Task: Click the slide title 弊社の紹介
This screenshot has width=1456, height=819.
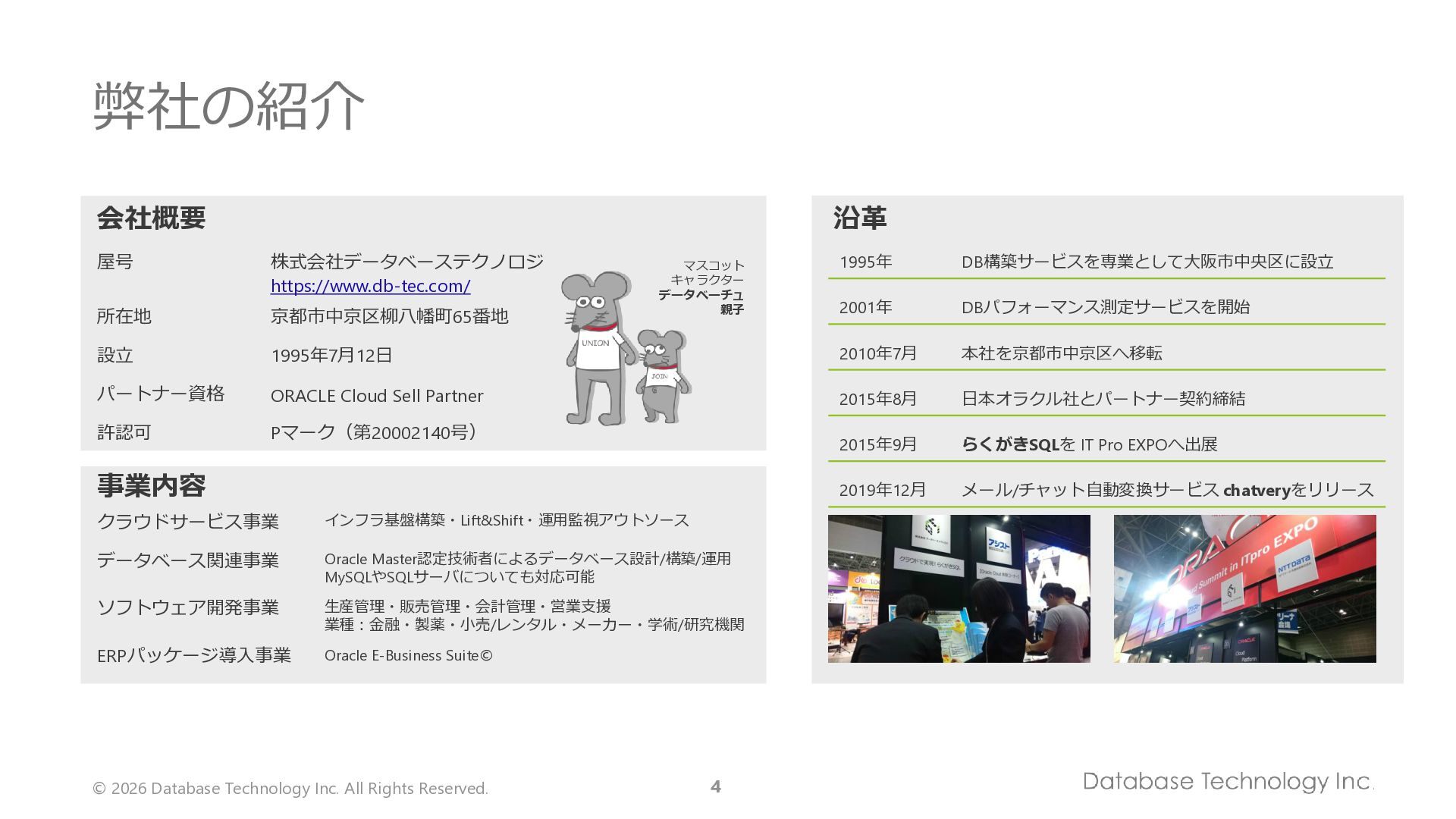Action: pos(228,106)
